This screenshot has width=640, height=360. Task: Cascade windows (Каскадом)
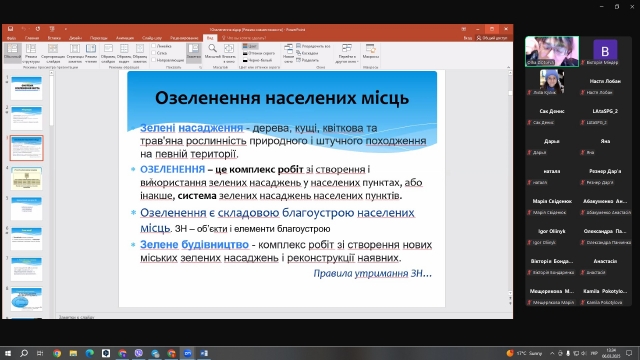[x=307, y=53]
